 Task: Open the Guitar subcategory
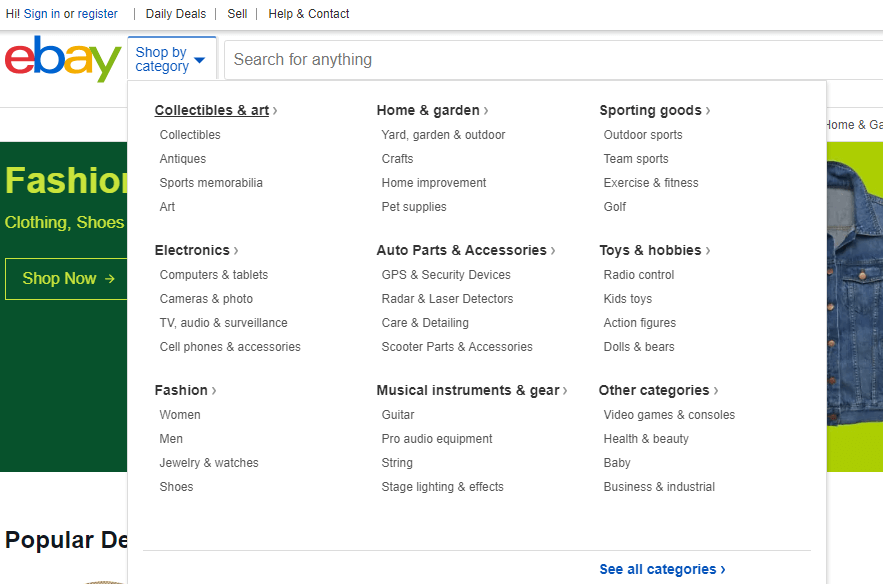tap(398, 414)
